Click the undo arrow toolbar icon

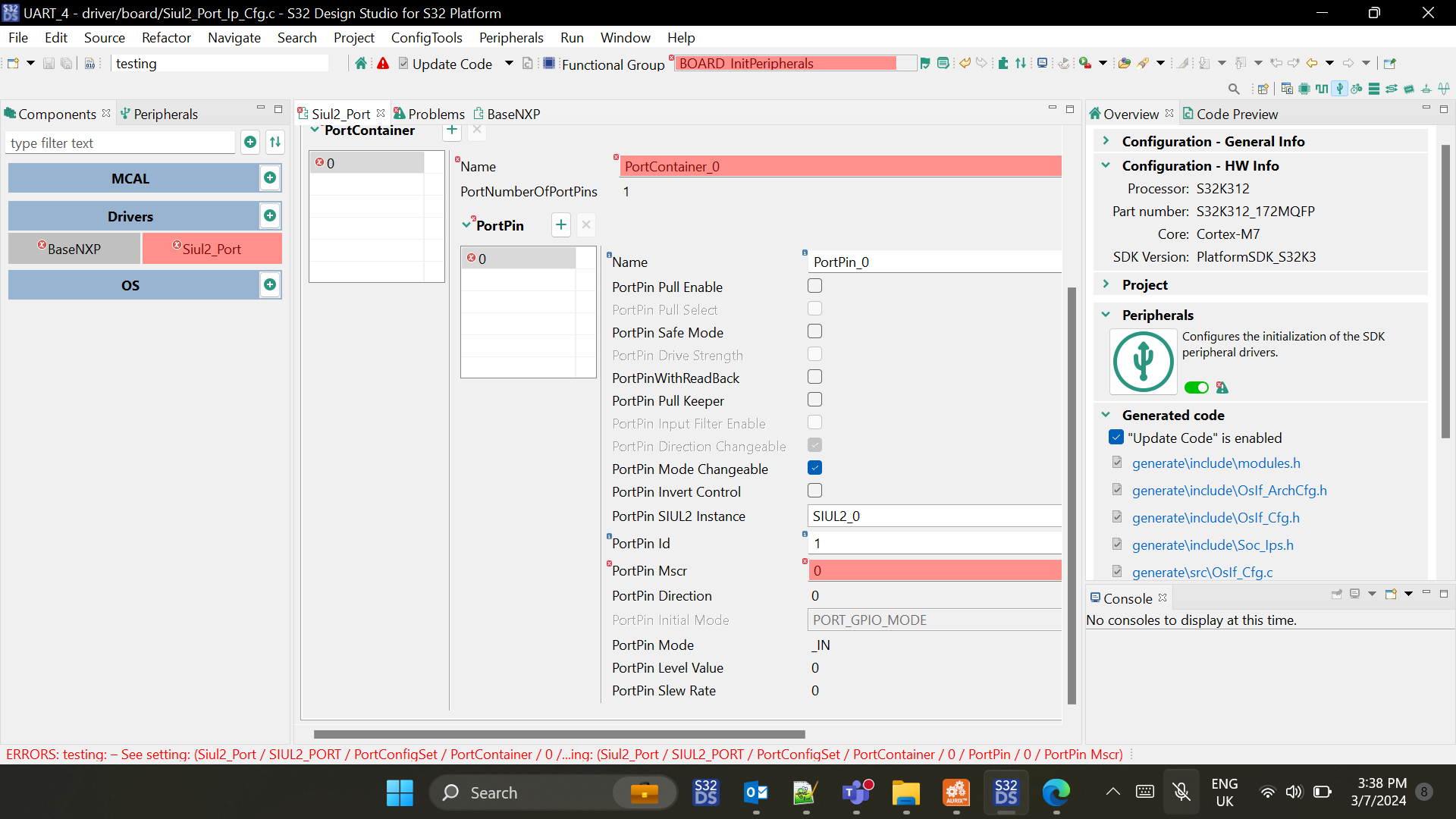(x=965, y=64)
